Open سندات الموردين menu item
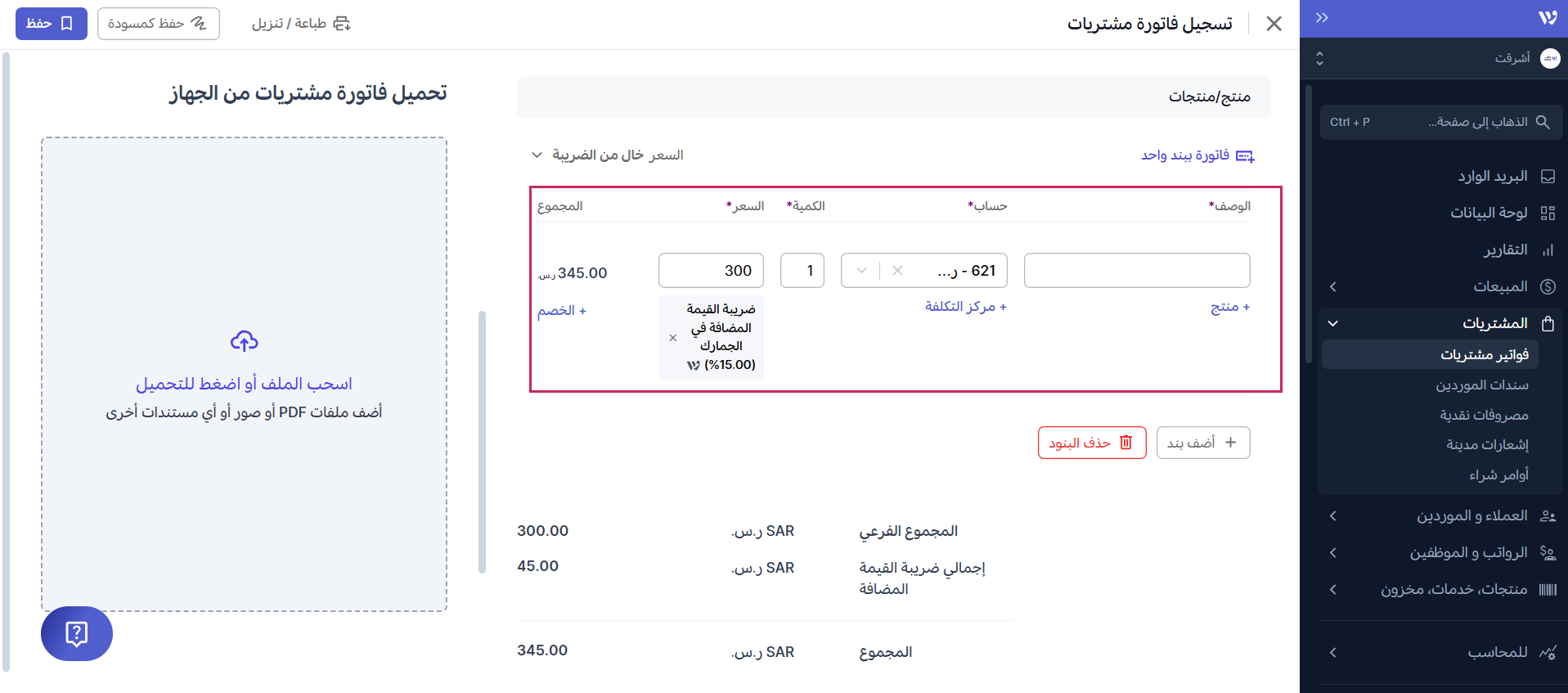1568x693 pixels. 1481,385
